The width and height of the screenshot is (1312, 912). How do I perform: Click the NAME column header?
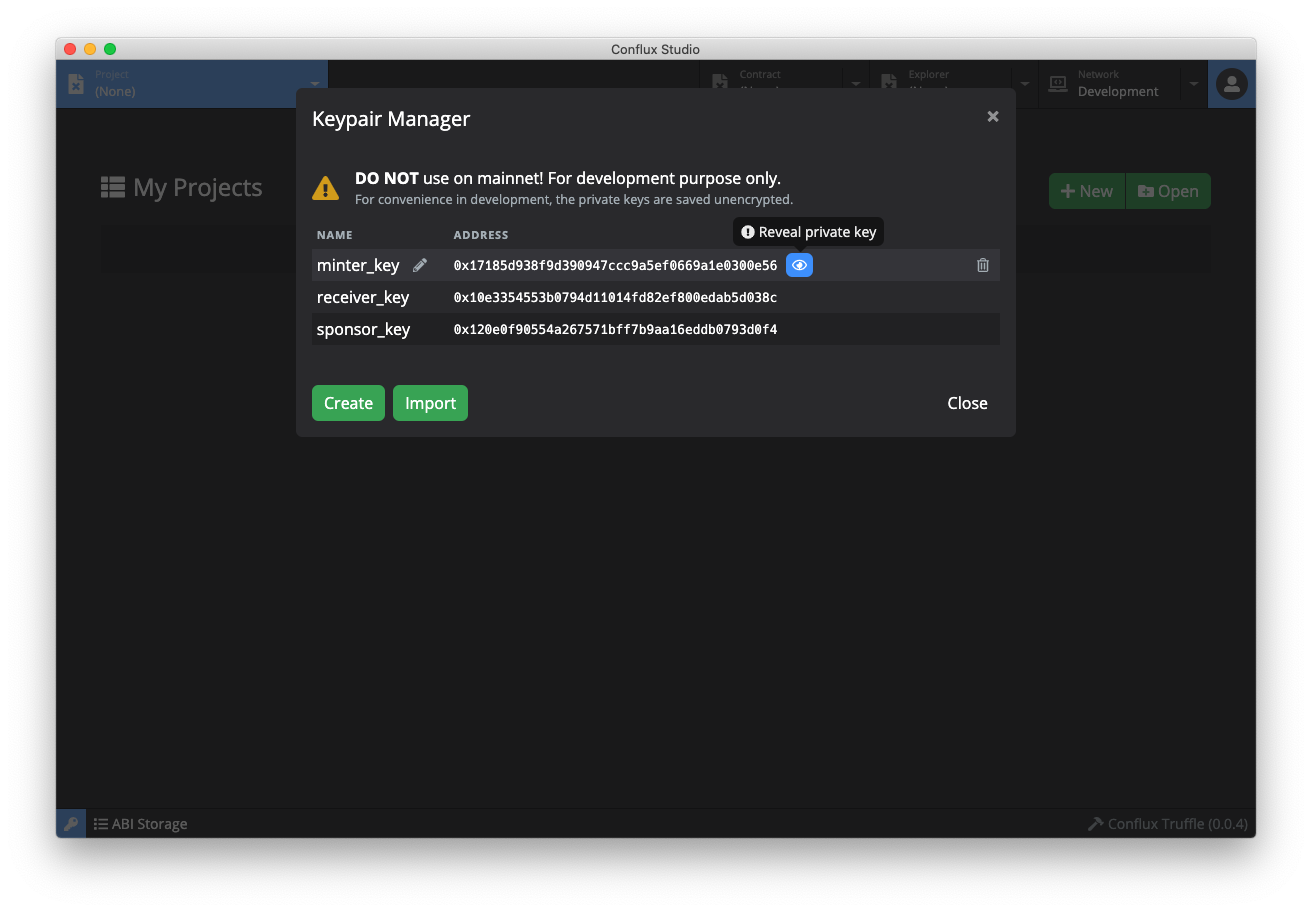tap(335, 235)
